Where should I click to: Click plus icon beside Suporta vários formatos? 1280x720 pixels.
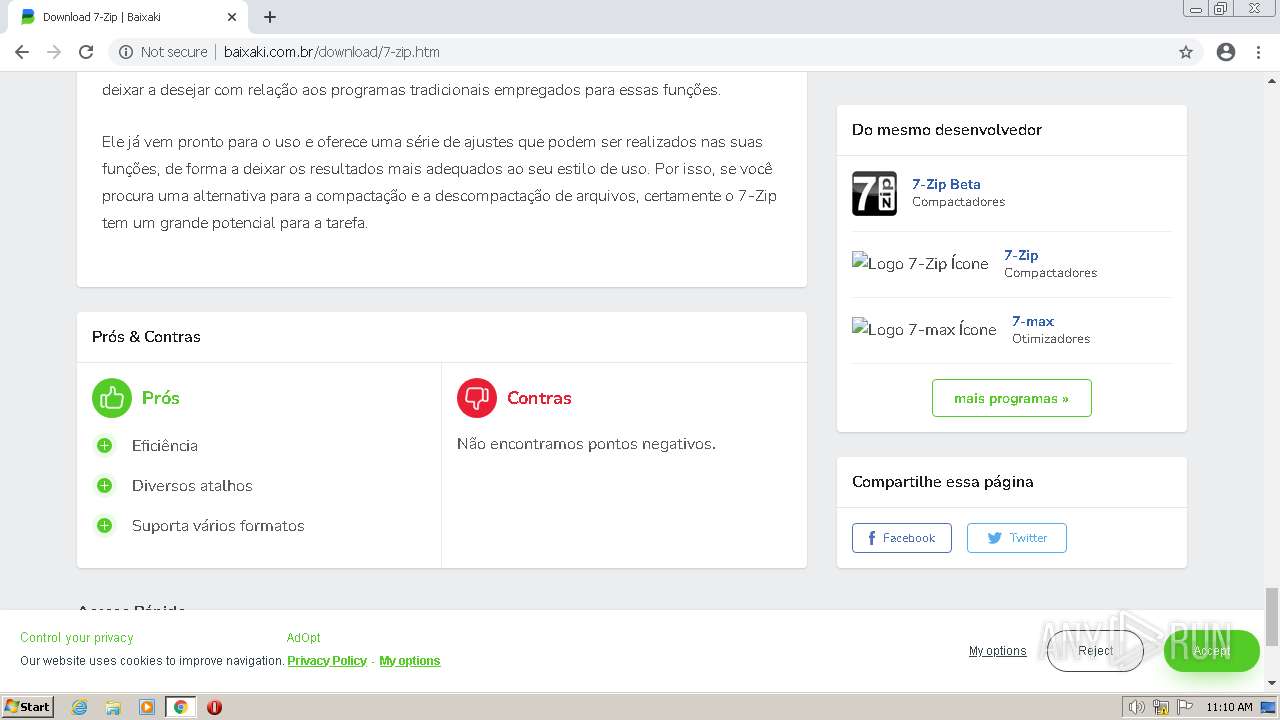click(104, 525)
